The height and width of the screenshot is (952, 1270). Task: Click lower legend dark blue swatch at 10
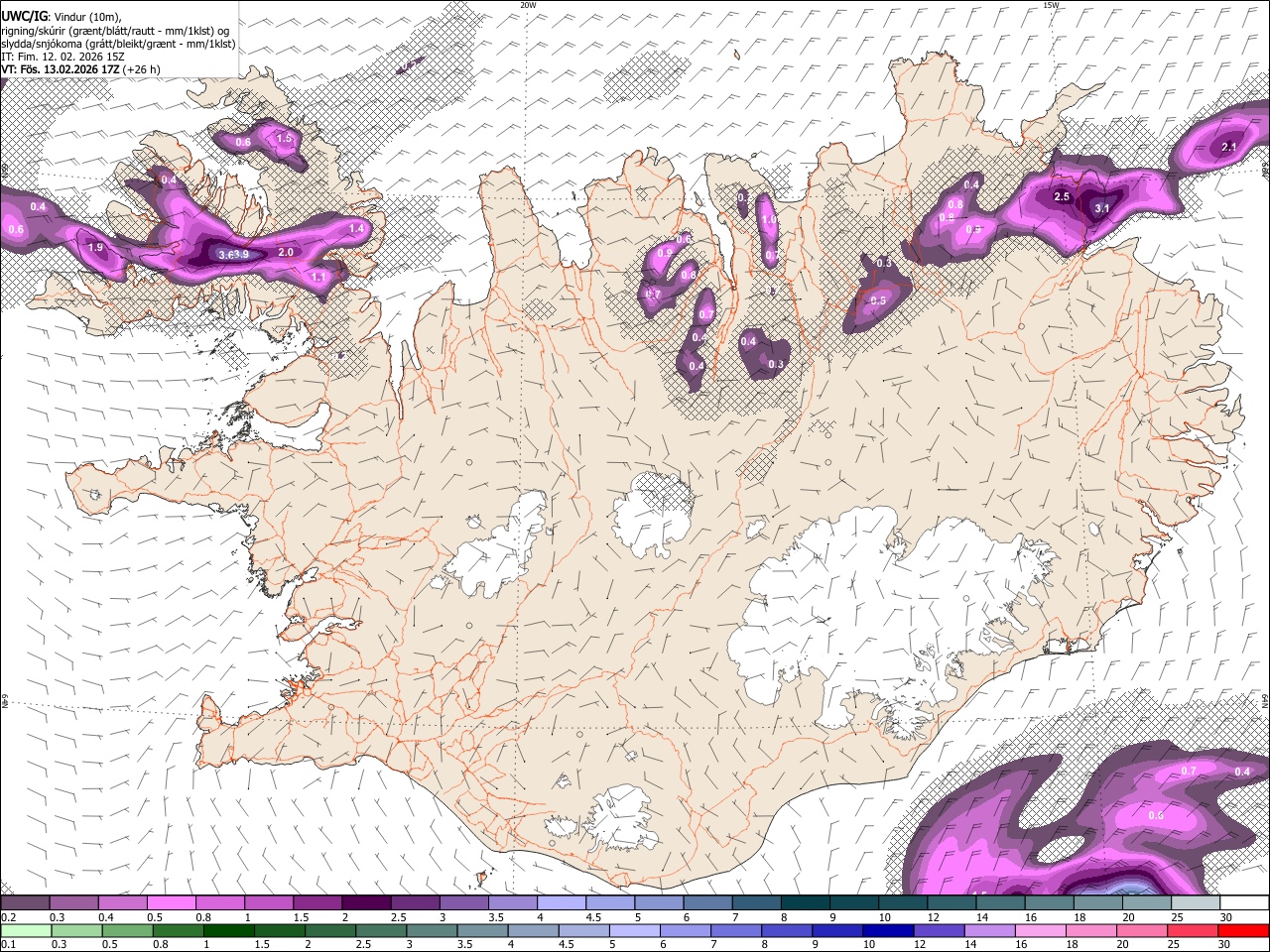pos(886,930)
